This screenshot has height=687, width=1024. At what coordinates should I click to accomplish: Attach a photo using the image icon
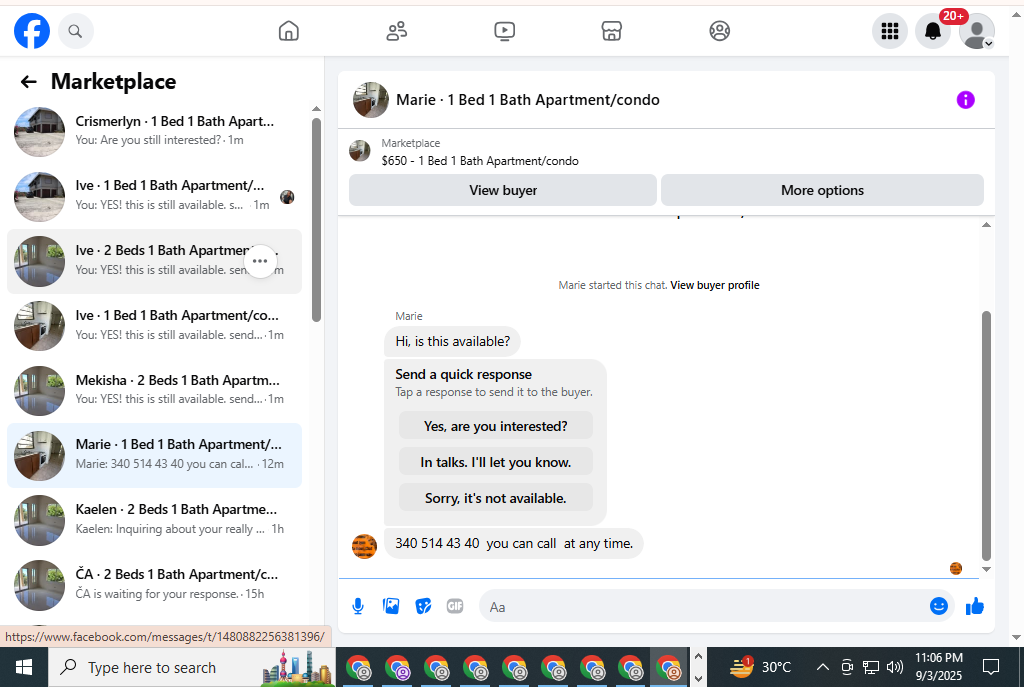tap(391, 607)
